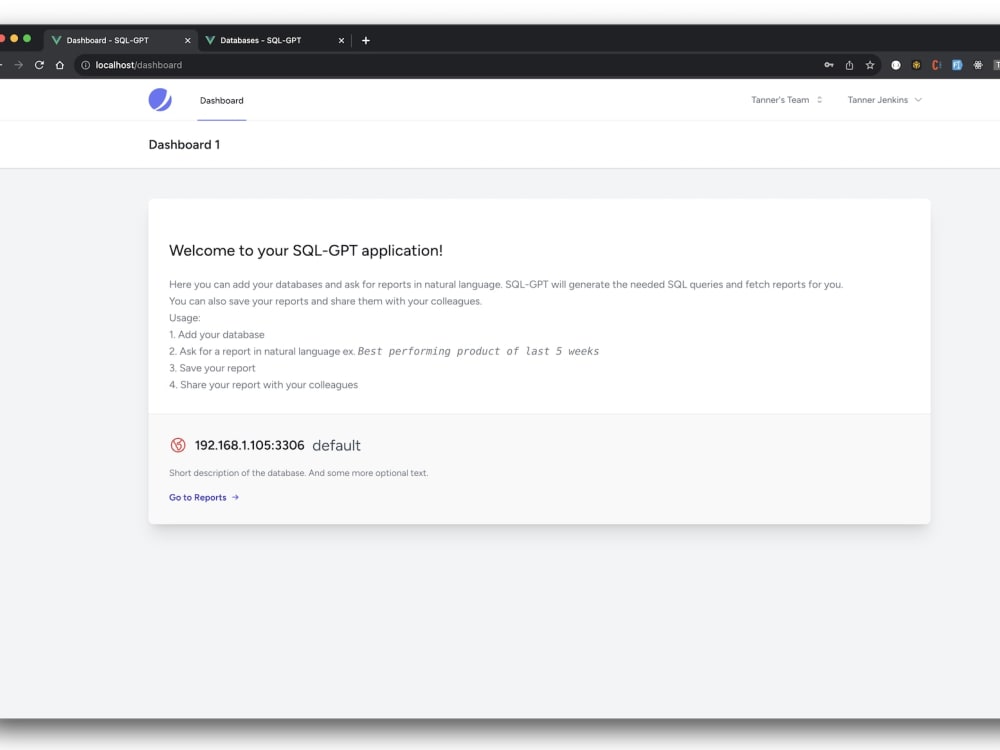Open the Tanner Jenkins user menu
This screenshot has width=1000, height=750.
pos(885,99)
